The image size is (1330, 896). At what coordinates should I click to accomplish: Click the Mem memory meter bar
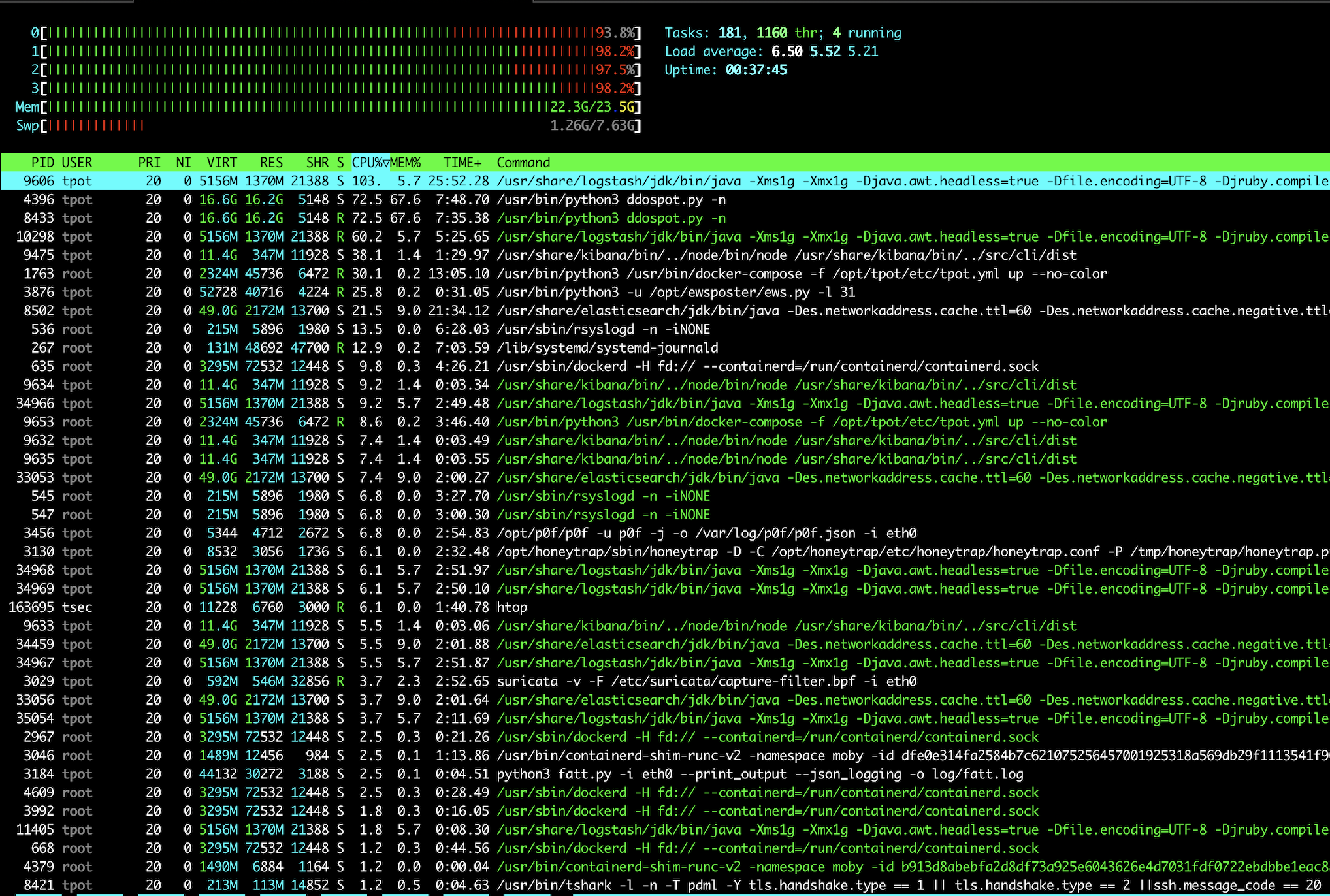pos(327,106)
